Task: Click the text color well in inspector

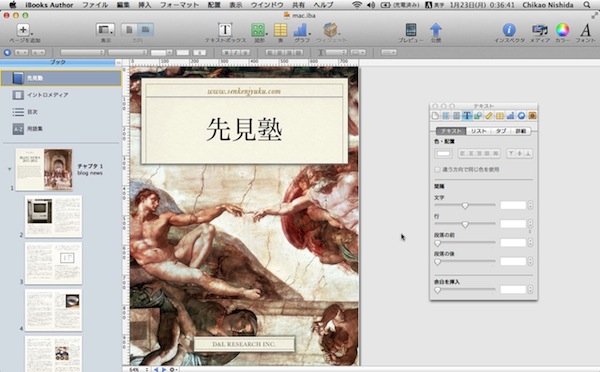Action: point(443,153)
